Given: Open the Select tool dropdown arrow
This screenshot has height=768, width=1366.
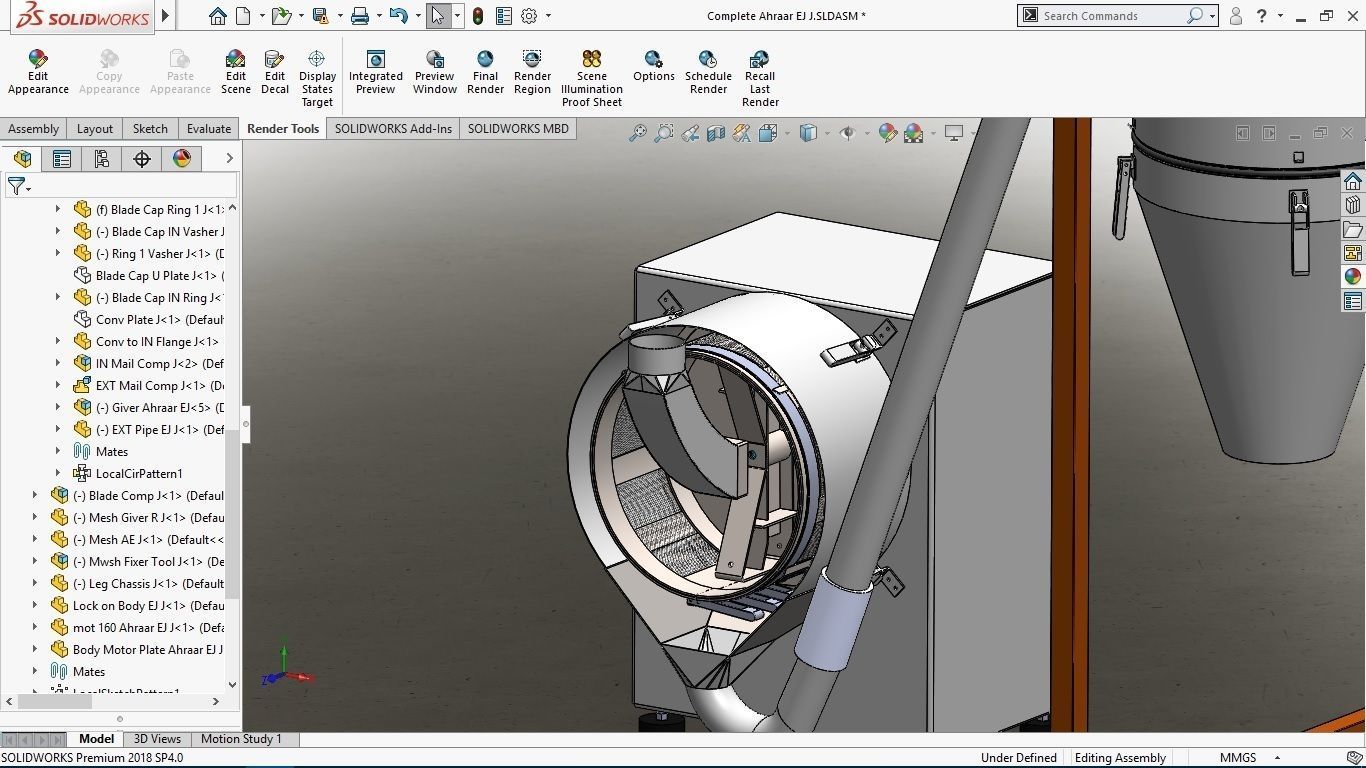Looking at the screenshot, I should [x=457, y=16].
